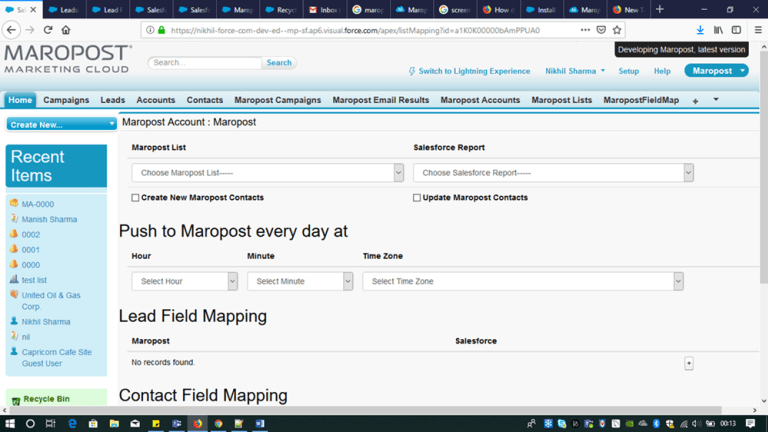Image resolution: width=768 pixels, height=432 pixels.
Task: Open the MaropostFieldMap tab
Action: (641, 100)
